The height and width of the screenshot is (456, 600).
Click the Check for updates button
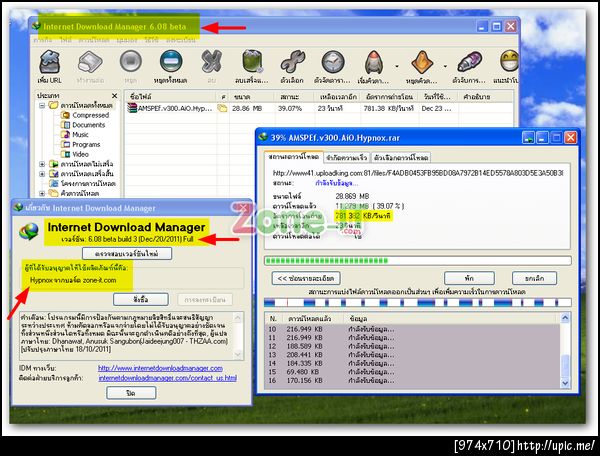pos(127,254)
